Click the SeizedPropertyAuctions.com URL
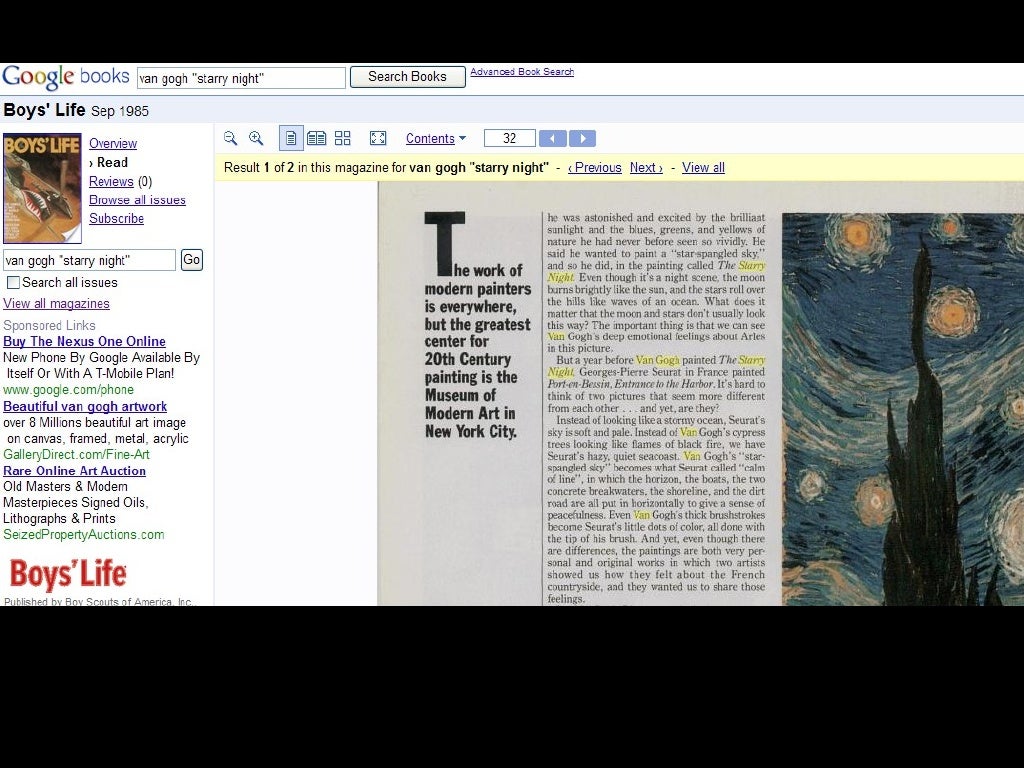 (x=84, y=535)
